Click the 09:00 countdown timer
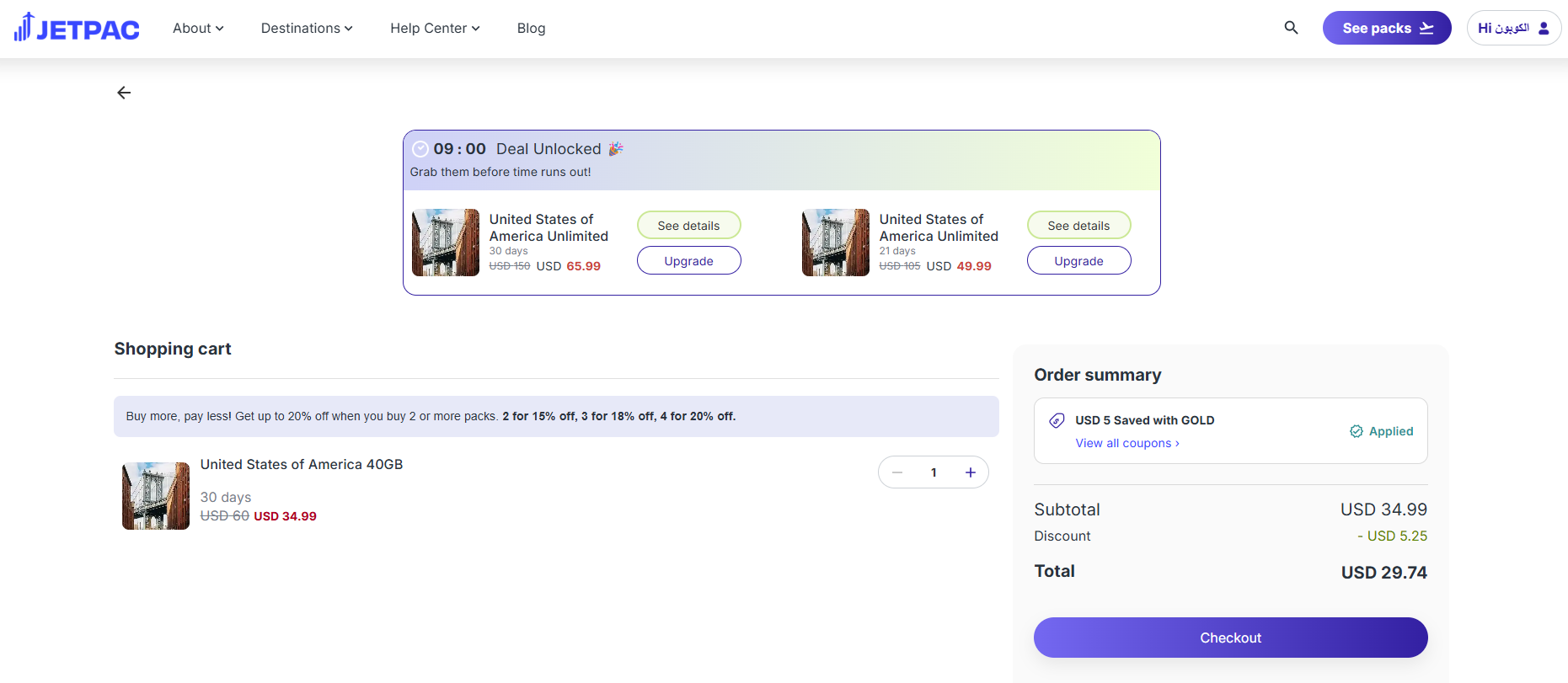The width and height of the screenshot is (1568, 683). point(460,149)
